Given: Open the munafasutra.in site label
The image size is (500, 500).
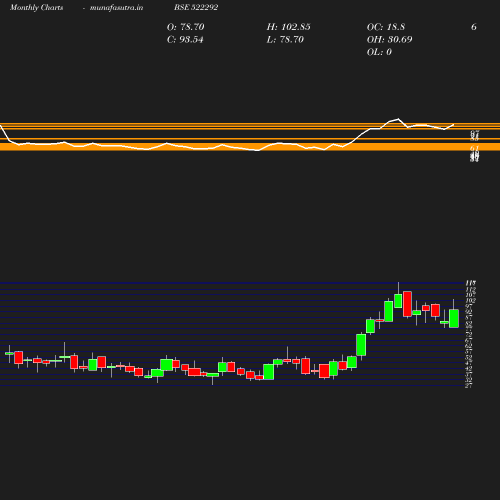Looking at the screenshot, I should click(x=116, y=7).
